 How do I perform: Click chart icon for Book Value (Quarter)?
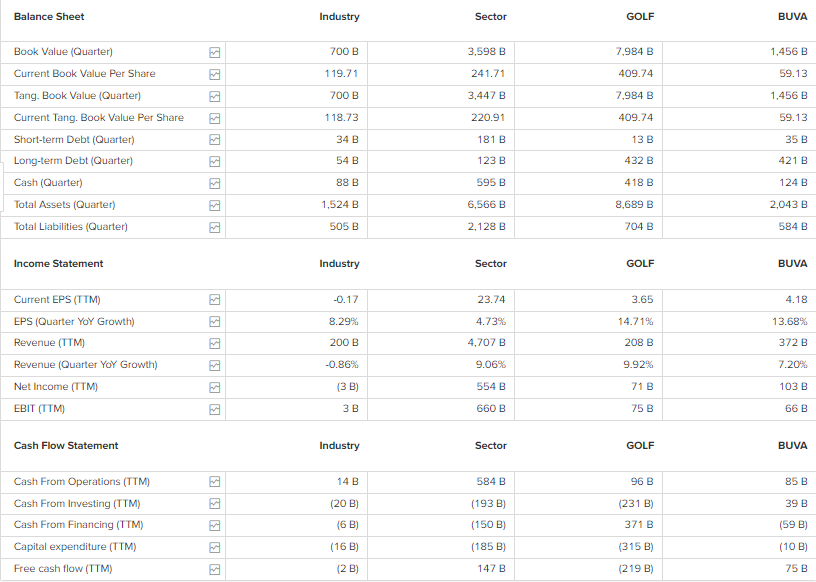214,52
